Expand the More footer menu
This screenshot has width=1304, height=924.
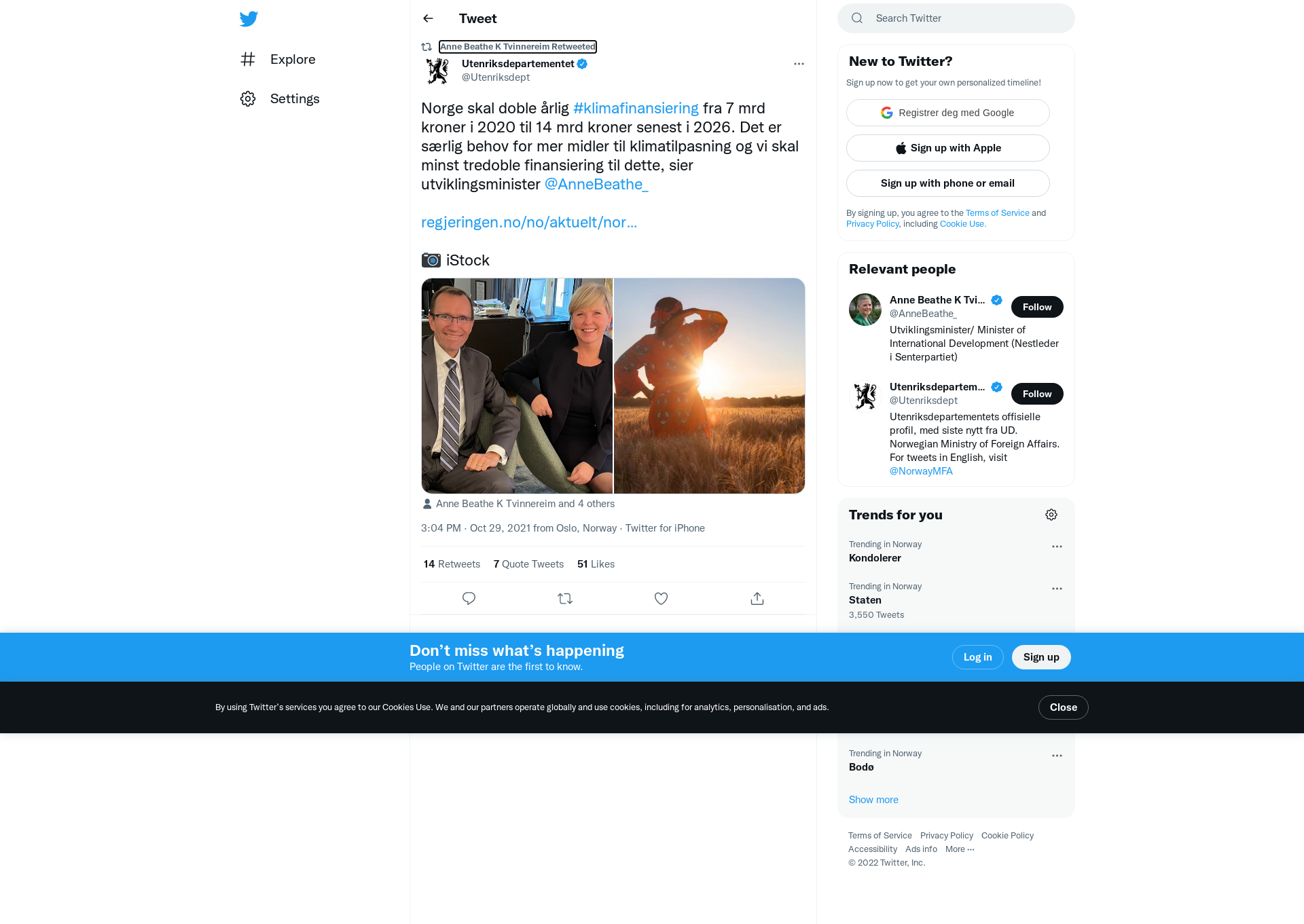click(960, 849)
